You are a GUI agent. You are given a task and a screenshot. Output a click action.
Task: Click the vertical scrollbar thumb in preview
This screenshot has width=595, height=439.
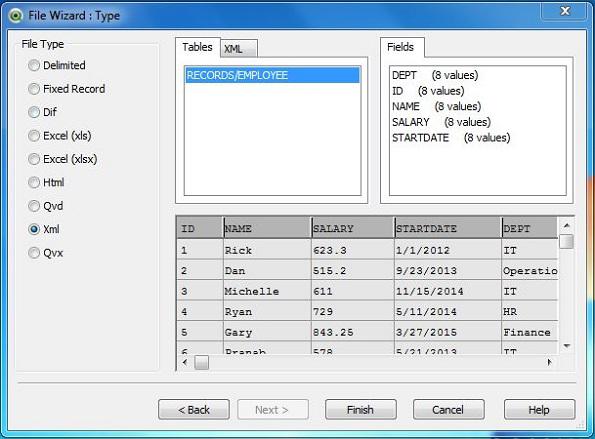click(x=567, y=242)
